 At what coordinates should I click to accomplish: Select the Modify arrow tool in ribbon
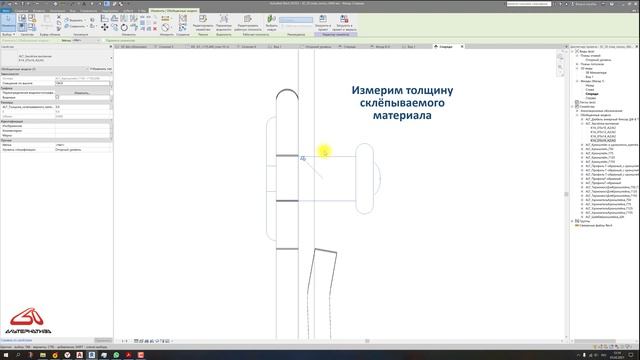(8, 21)
